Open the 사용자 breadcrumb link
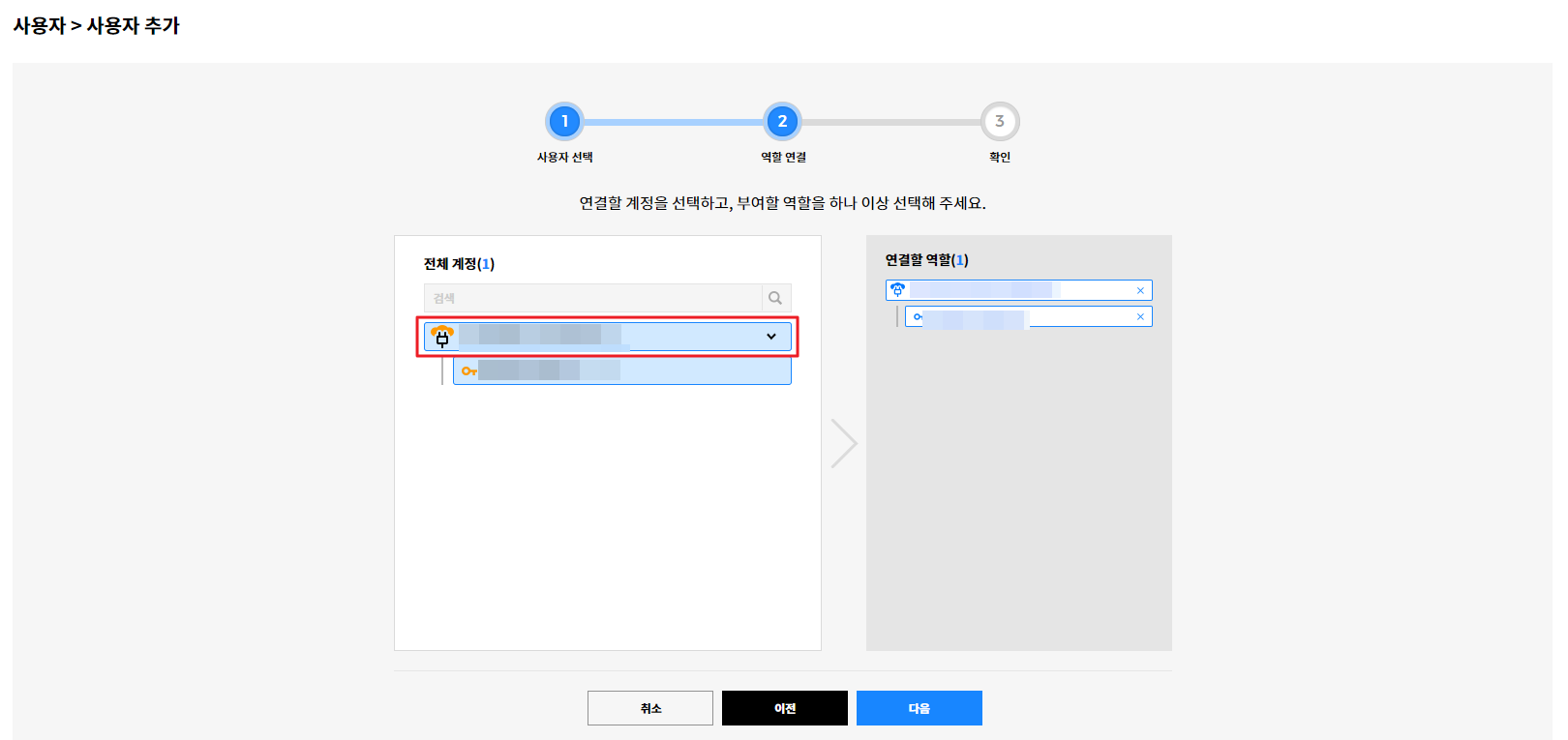The width and height of the screenshot is (1568, 740). [39, 26]
